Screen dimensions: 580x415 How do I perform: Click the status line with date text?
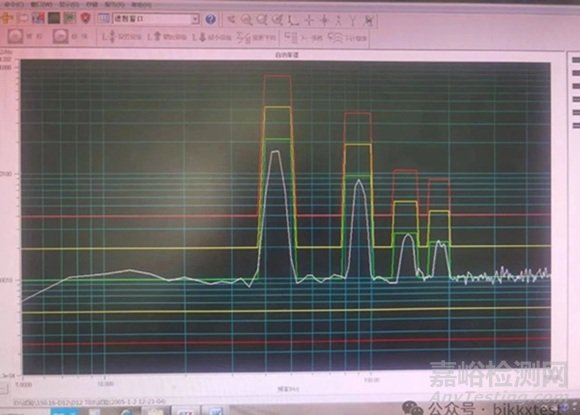click(90, 402)
